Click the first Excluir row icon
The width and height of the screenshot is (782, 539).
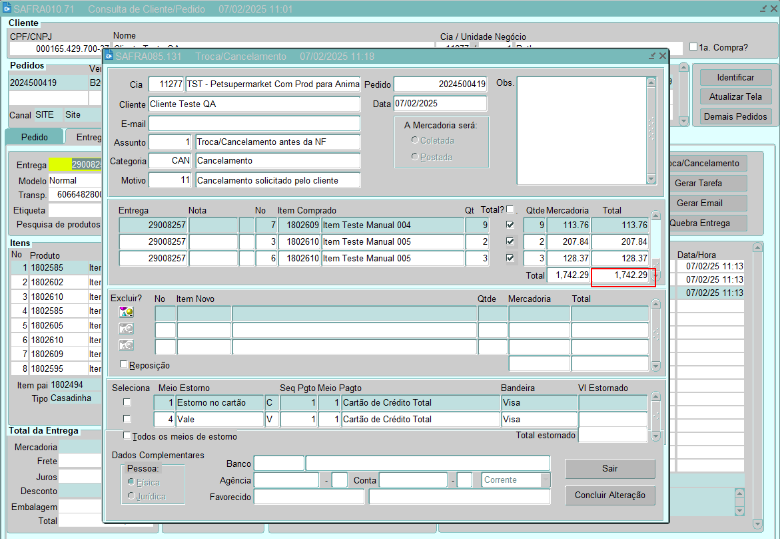(126, 312)
